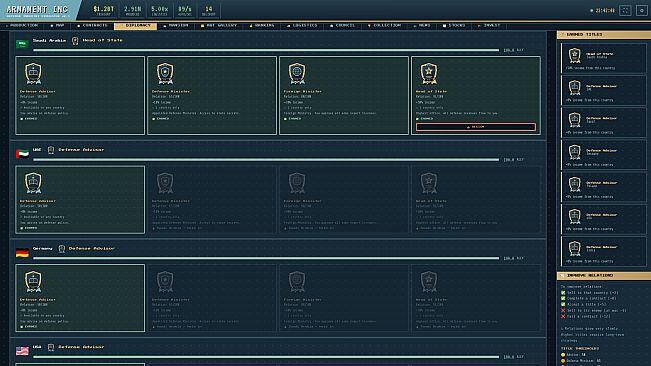Screen dimensions: 651x366
Task: Click 'Sell to that country' checkmark
Action: 563,293
